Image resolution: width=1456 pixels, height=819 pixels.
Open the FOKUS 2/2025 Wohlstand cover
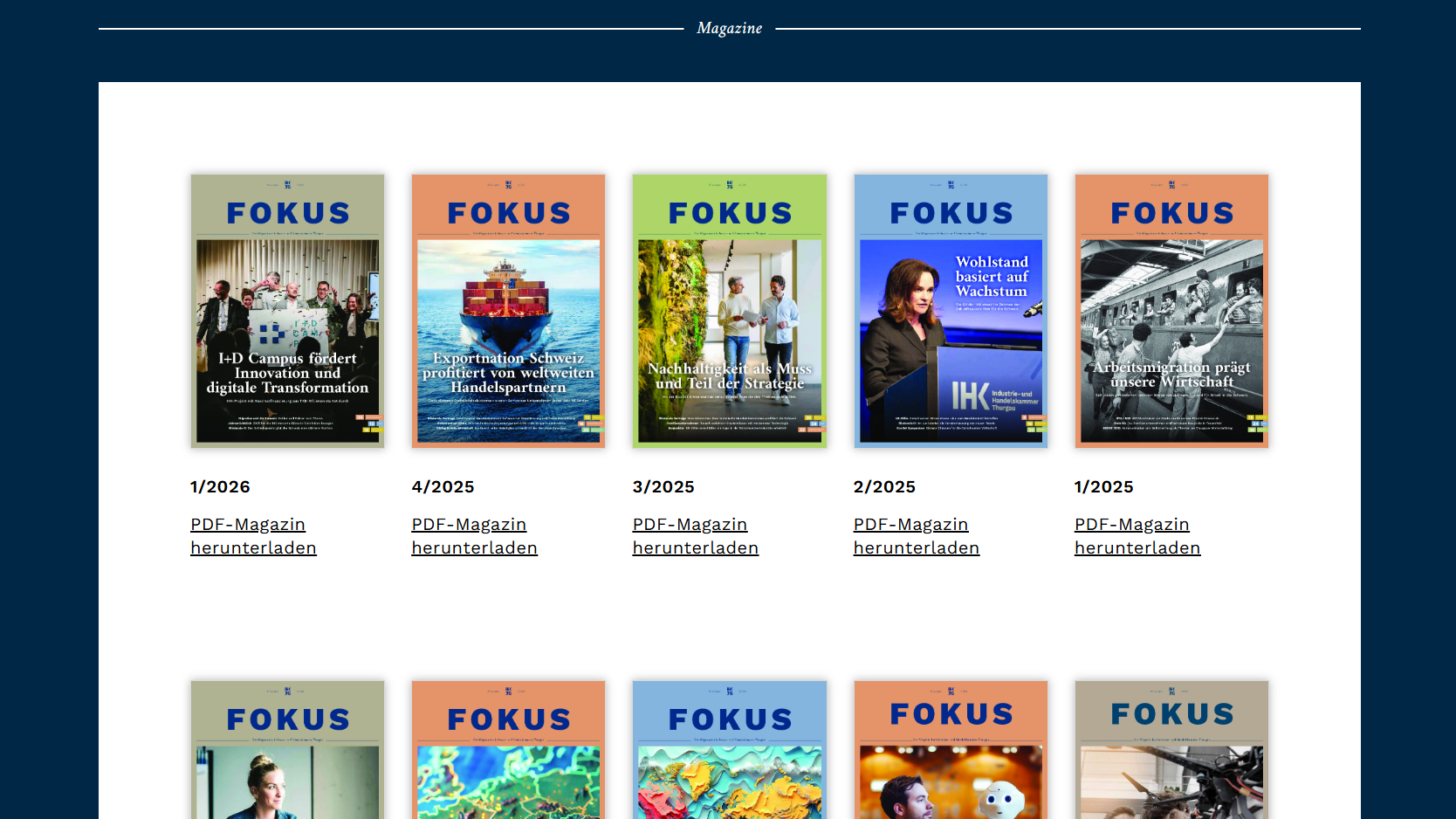click(x=951, y=311)
